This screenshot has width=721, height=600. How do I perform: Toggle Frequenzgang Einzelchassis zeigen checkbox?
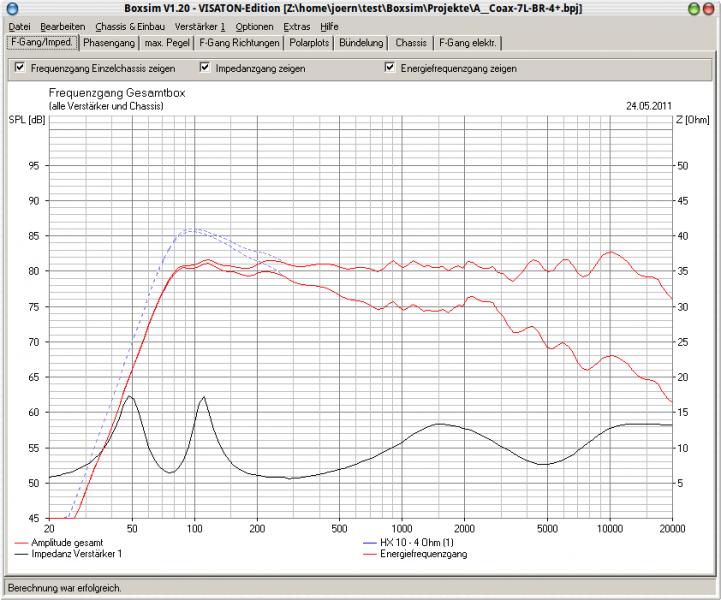click(19, 68)
